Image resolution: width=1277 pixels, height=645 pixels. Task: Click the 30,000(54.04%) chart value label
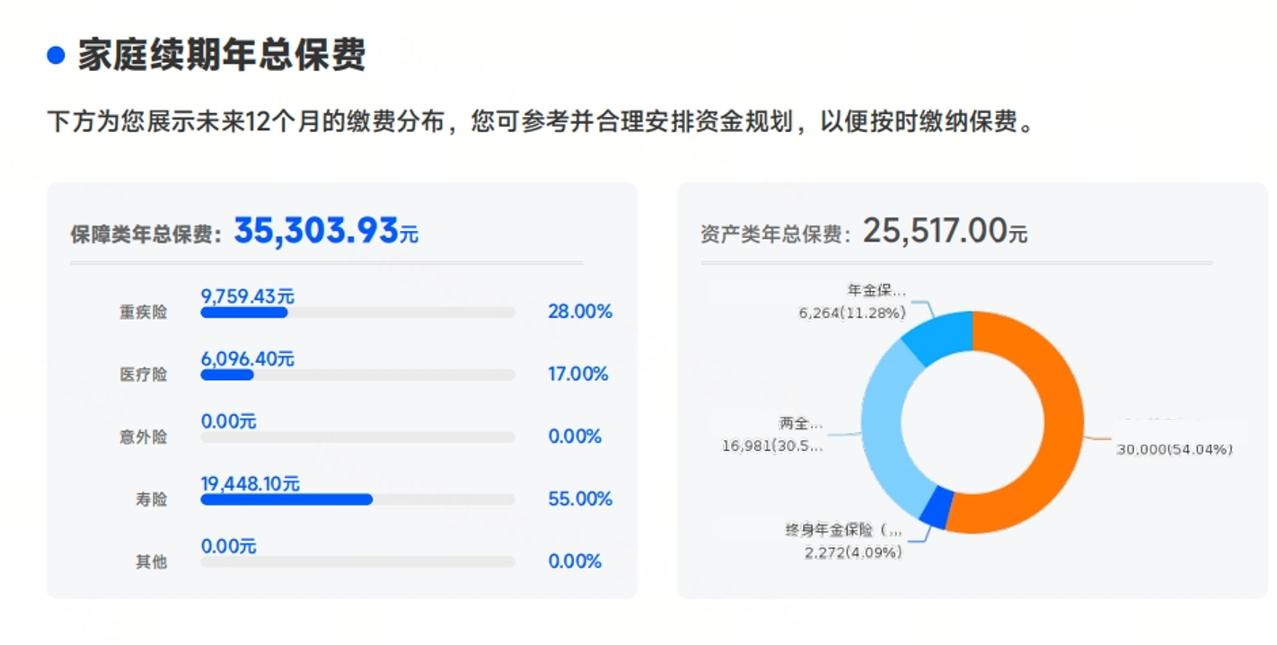click(1174, 450)
